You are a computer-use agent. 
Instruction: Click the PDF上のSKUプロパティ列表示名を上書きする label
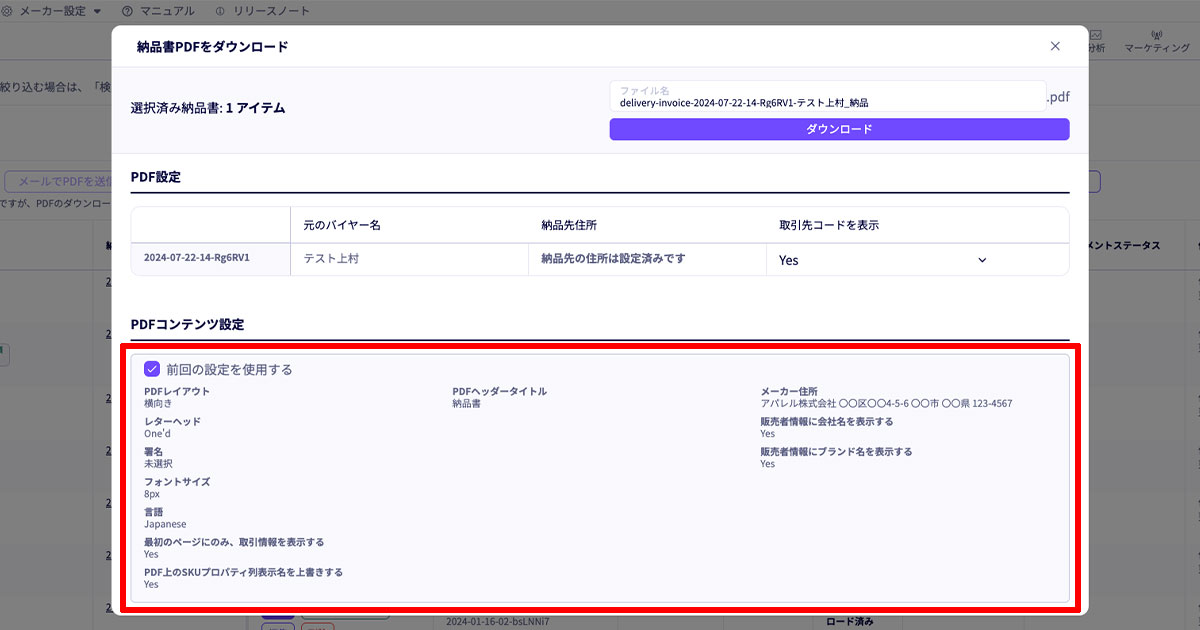[x=244, y=572]
